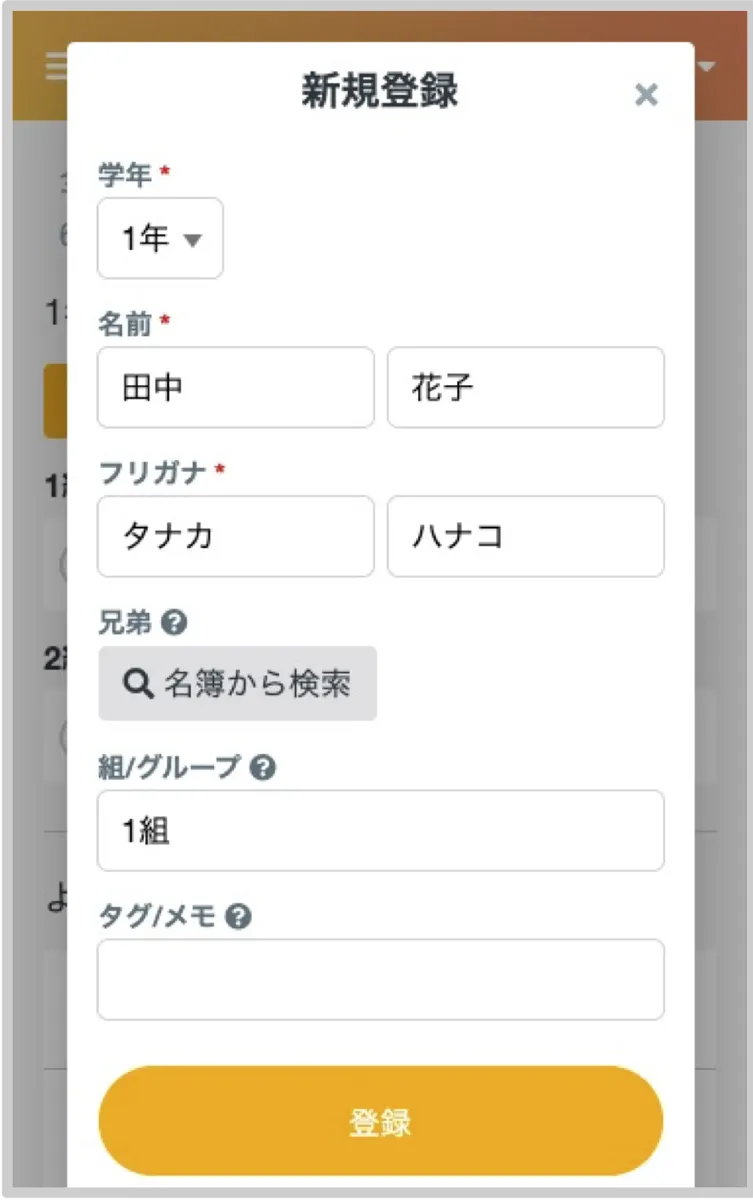Screen dimensions: 753x1200
Task: Show help for 組/グループ via question icon
Action: 263,768
